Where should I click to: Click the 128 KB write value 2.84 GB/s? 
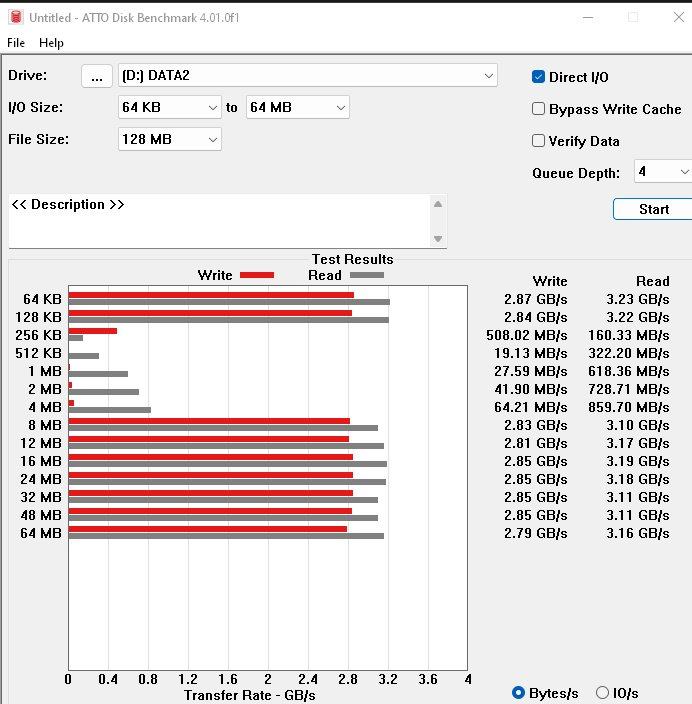click(x=535, y=317)
